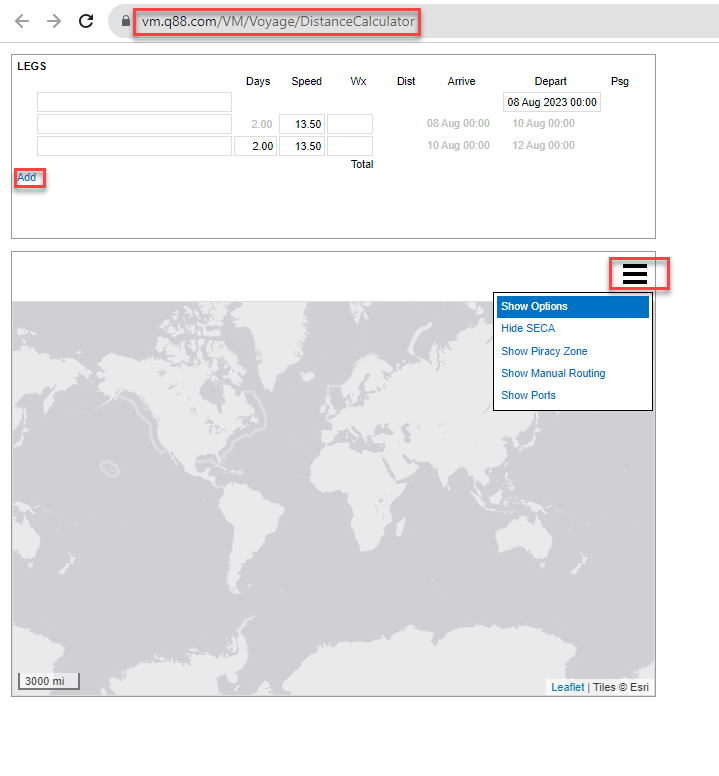719x776 pixels.
Task: Click the second leg Speed field
Action: tap(301, 124)
